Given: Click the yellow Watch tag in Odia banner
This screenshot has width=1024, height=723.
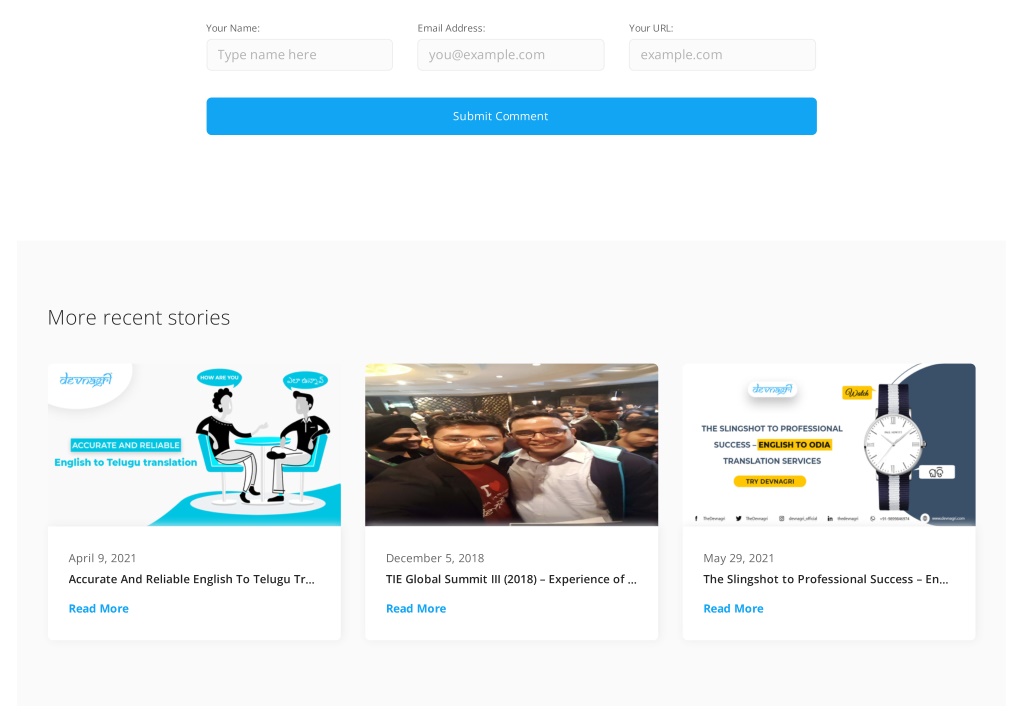Looking at the screenshot, I should pyautogui.click(x=857, y=393).
